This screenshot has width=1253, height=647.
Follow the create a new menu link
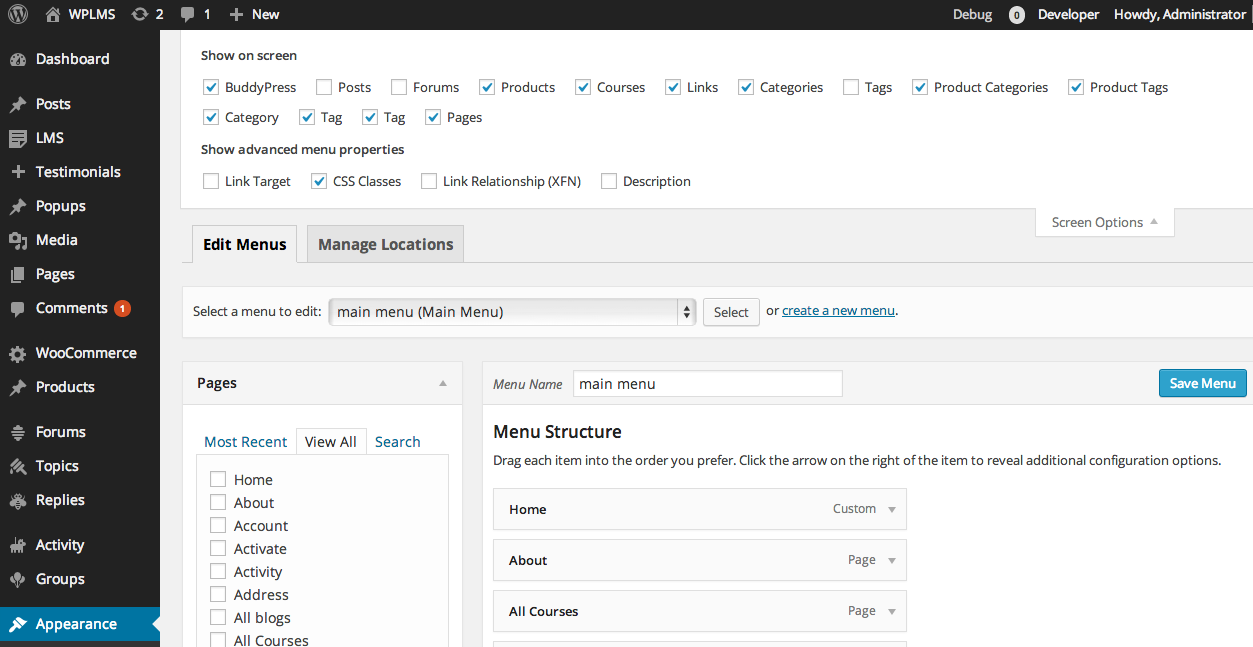point(838,311)
